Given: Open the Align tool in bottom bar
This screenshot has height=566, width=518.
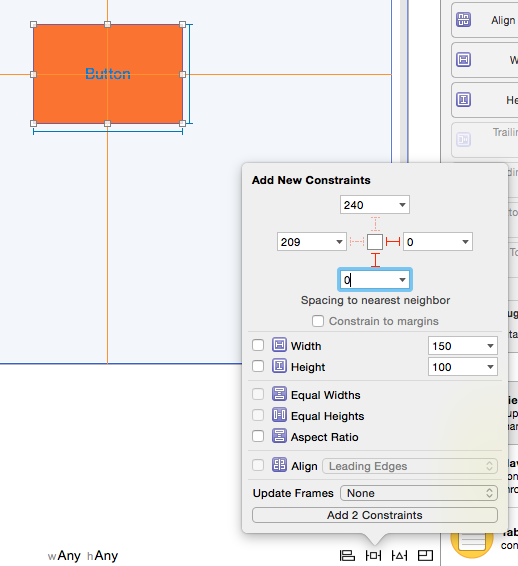Looking at the screenshot, I should coord(347,555).
